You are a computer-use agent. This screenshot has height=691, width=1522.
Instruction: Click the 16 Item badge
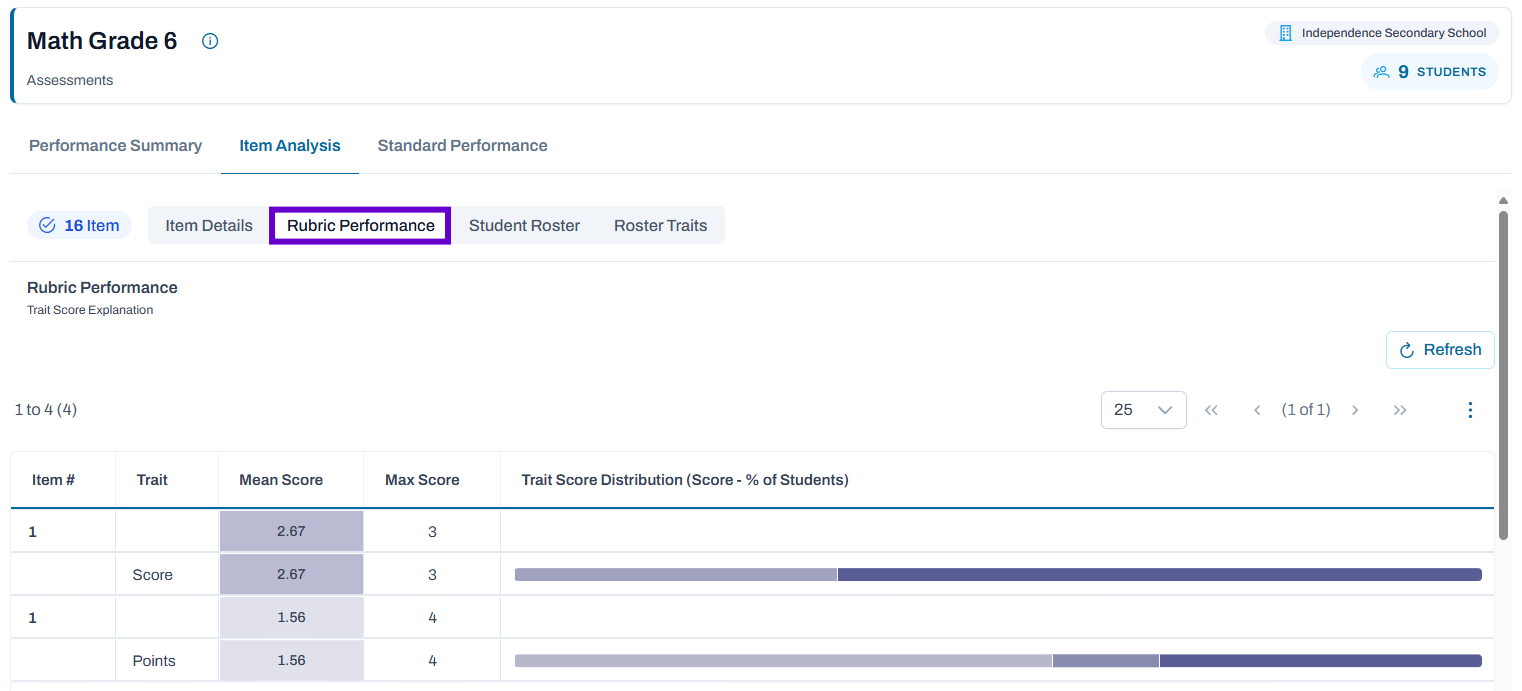[79, 225]
